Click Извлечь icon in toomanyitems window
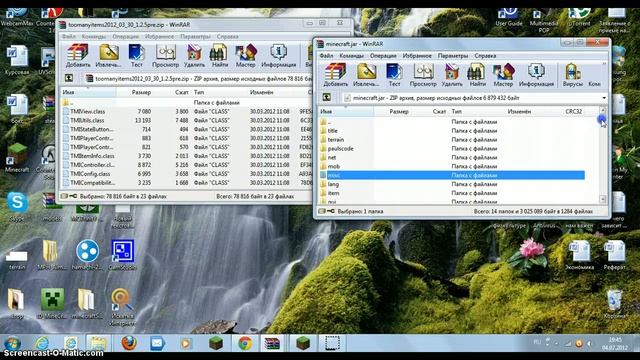Screen dimensions: 640x360 (x=108, y=56)
